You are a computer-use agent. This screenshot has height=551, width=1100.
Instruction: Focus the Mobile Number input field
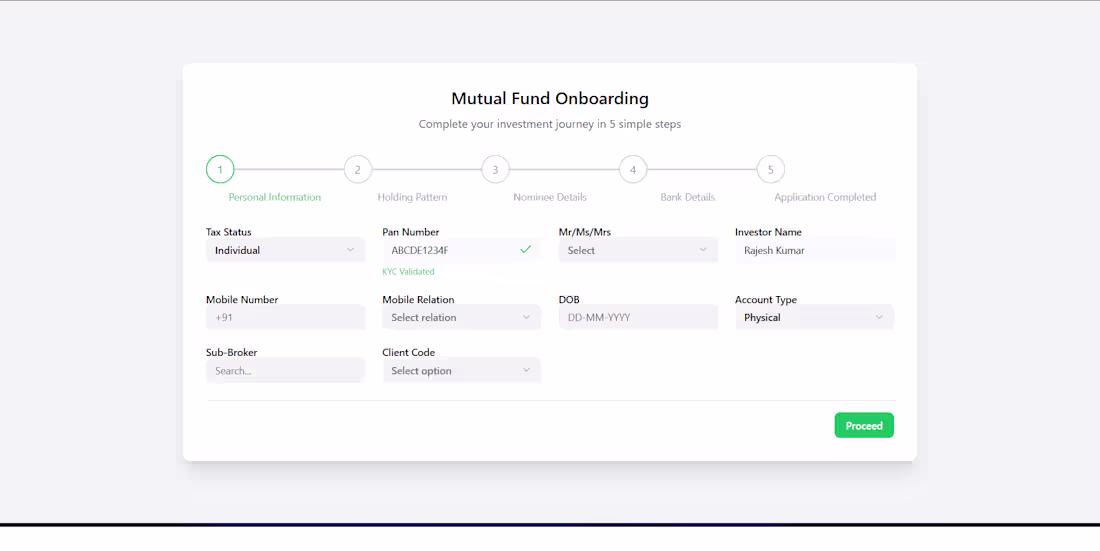[286, 317]
